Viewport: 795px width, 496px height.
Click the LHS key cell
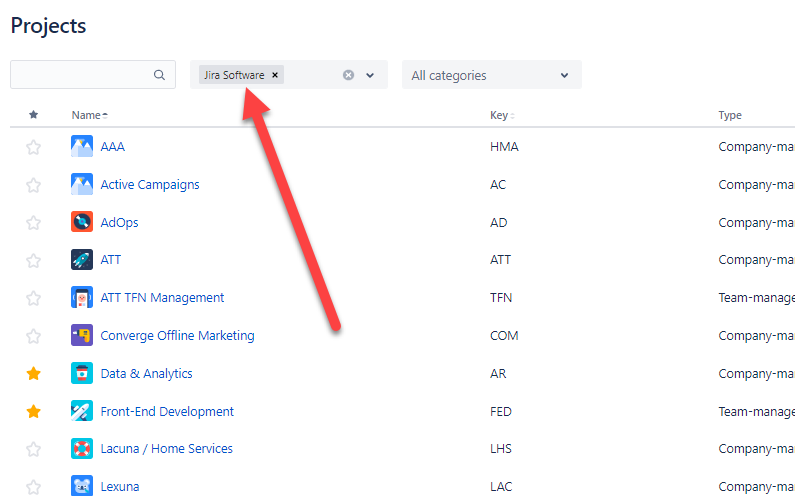pos(501,449)
